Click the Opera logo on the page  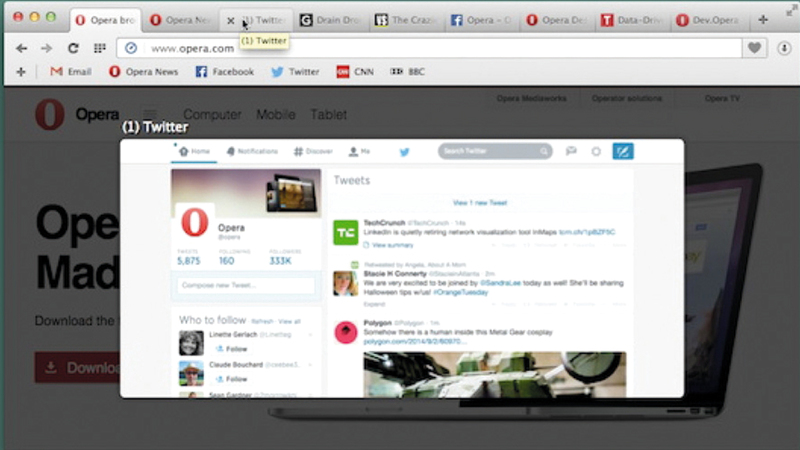point(50,114)
